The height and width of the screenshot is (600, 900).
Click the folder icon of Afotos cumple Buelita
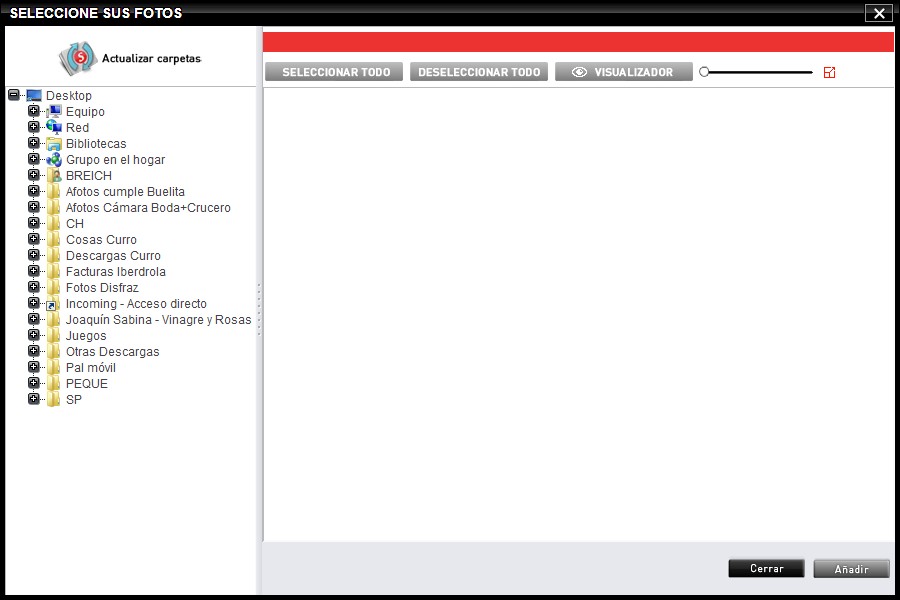(53, 192)
